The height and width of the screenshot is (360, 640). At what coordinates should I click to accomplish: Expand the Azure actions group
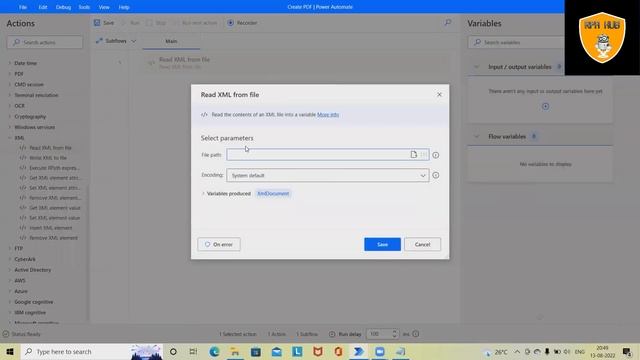tap(10, 291)
